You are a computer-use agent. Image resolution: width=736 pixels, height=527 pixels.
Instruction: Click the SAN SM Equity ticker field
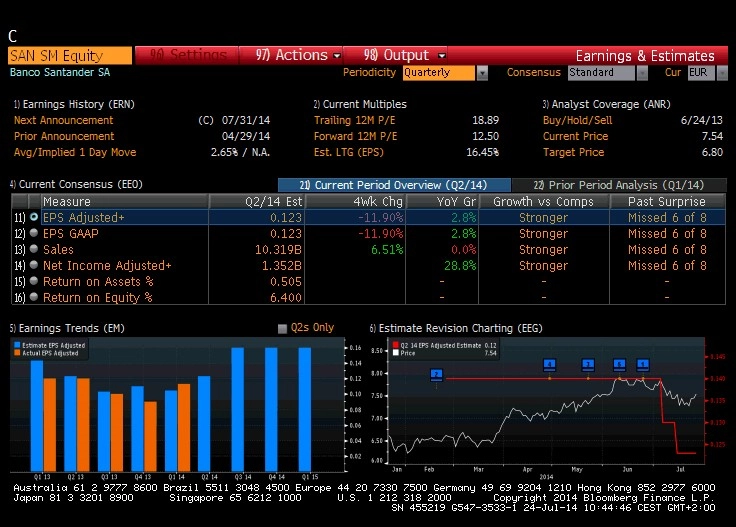coord(70,55)
